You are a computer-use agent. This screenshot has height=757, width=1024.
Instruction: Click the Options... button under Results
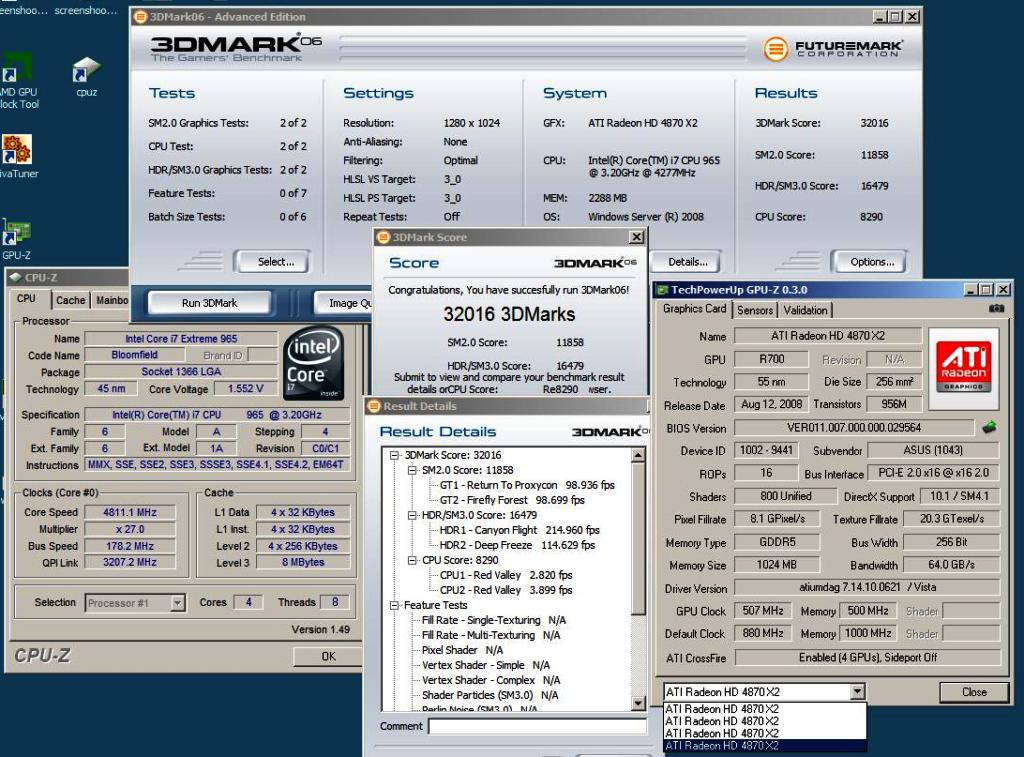(871, 262)
